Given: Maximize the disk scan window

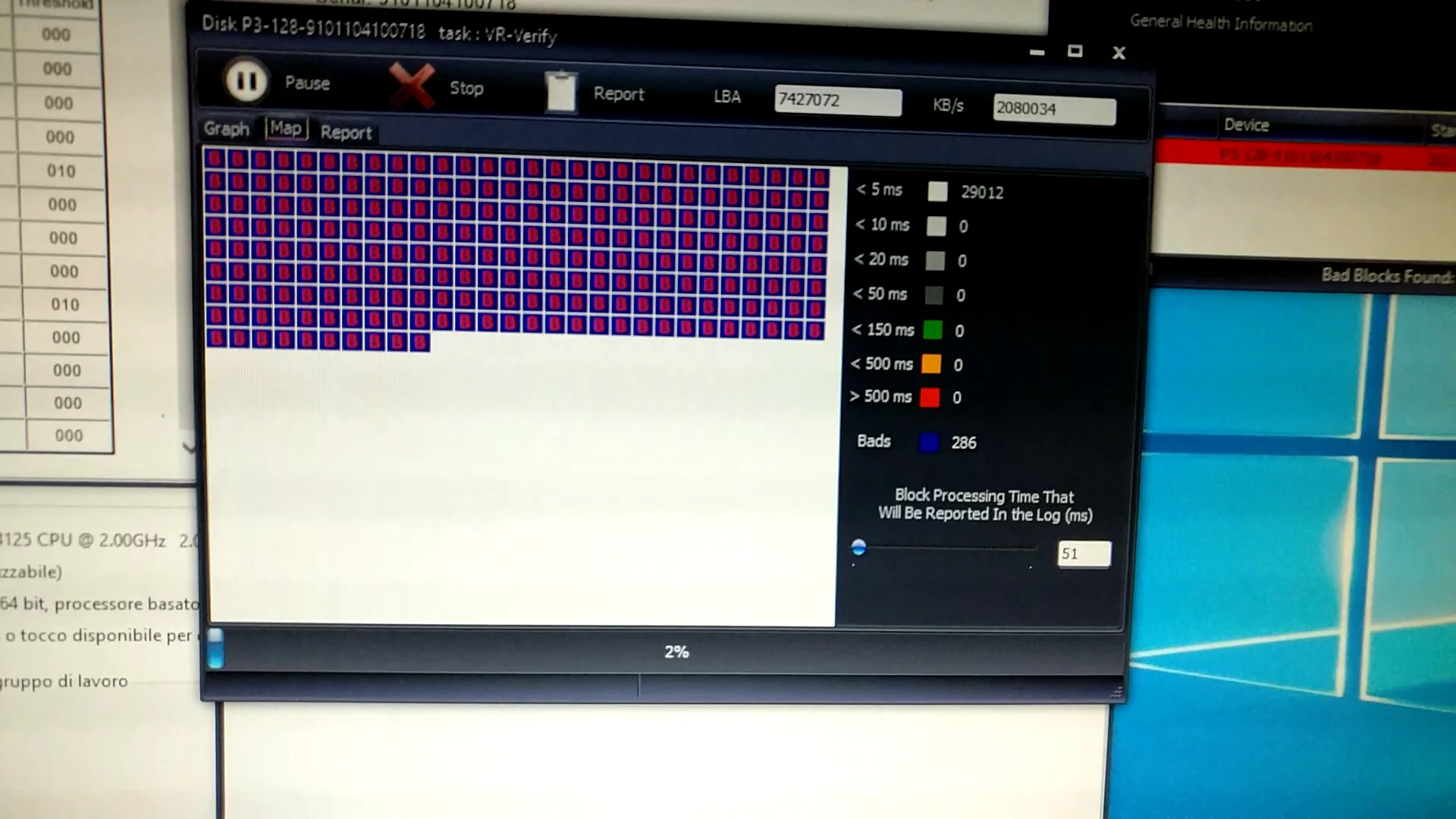Looking at the screenshot, I should [1075, 52].
